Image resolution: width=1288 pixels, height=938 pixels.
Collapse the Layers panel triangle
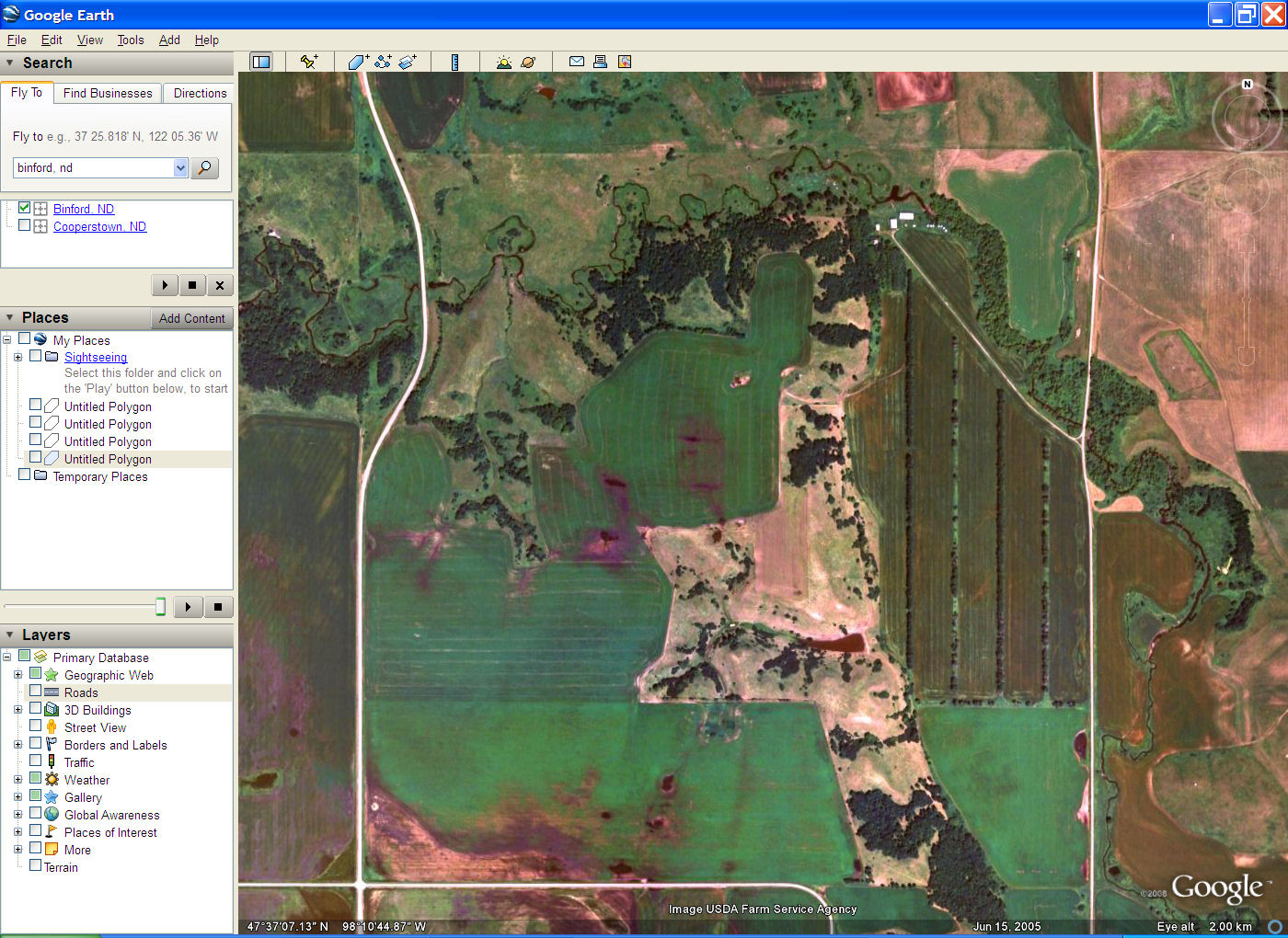[10, 635]
